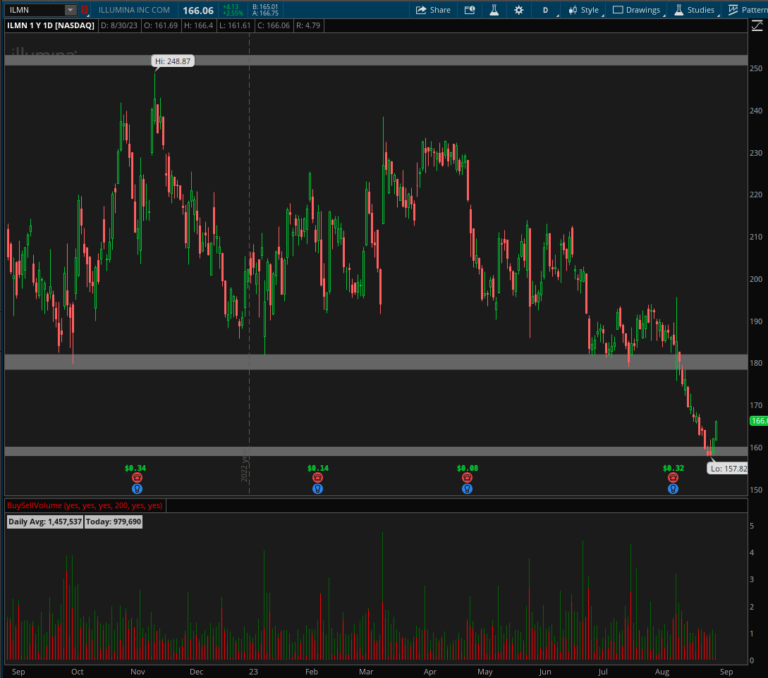
Task: Click the last price 166.06 in header
Action: coord(198,10)
